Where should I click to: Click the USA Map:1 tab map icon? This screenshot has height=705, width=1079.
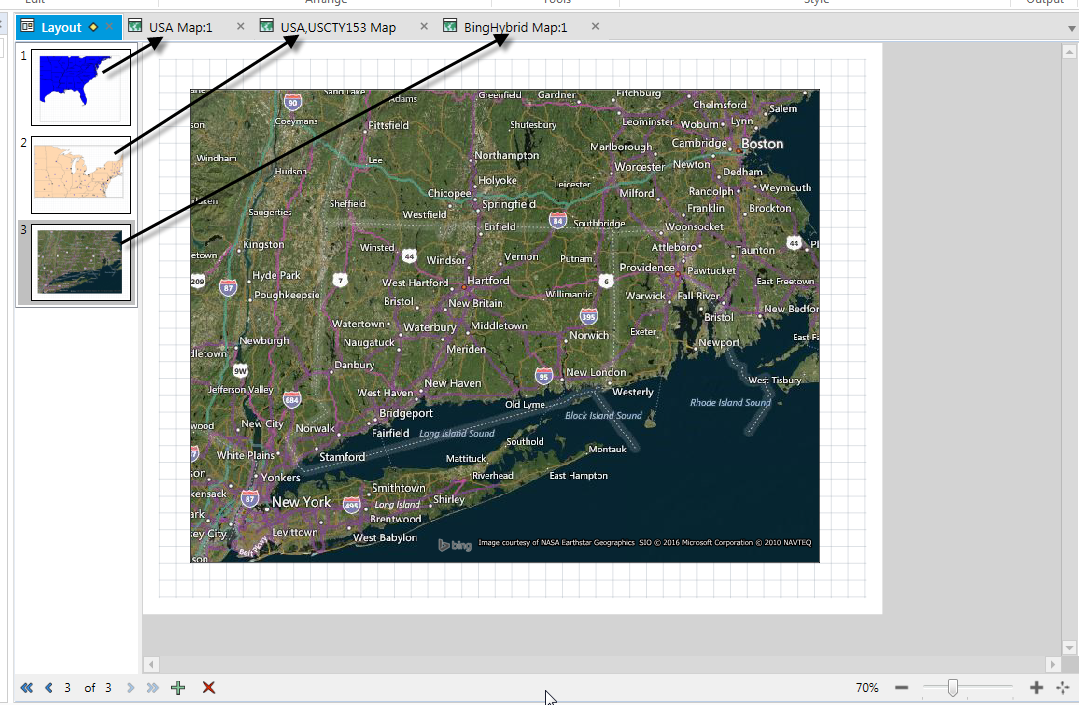tap(136, 26)
